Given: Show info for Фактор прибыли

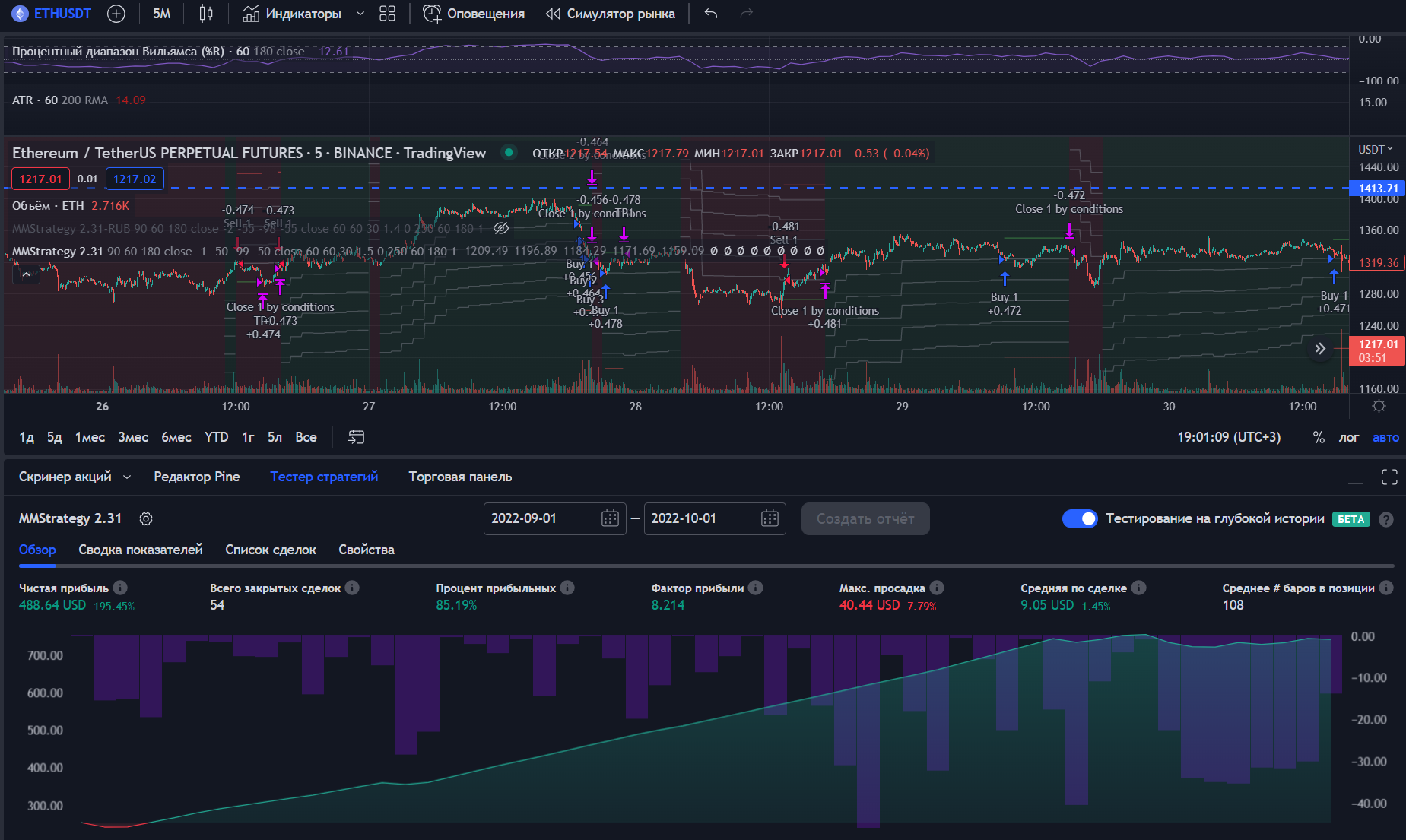Looking at the screenshot, I should pyautogui.click(x=755, y=588).
